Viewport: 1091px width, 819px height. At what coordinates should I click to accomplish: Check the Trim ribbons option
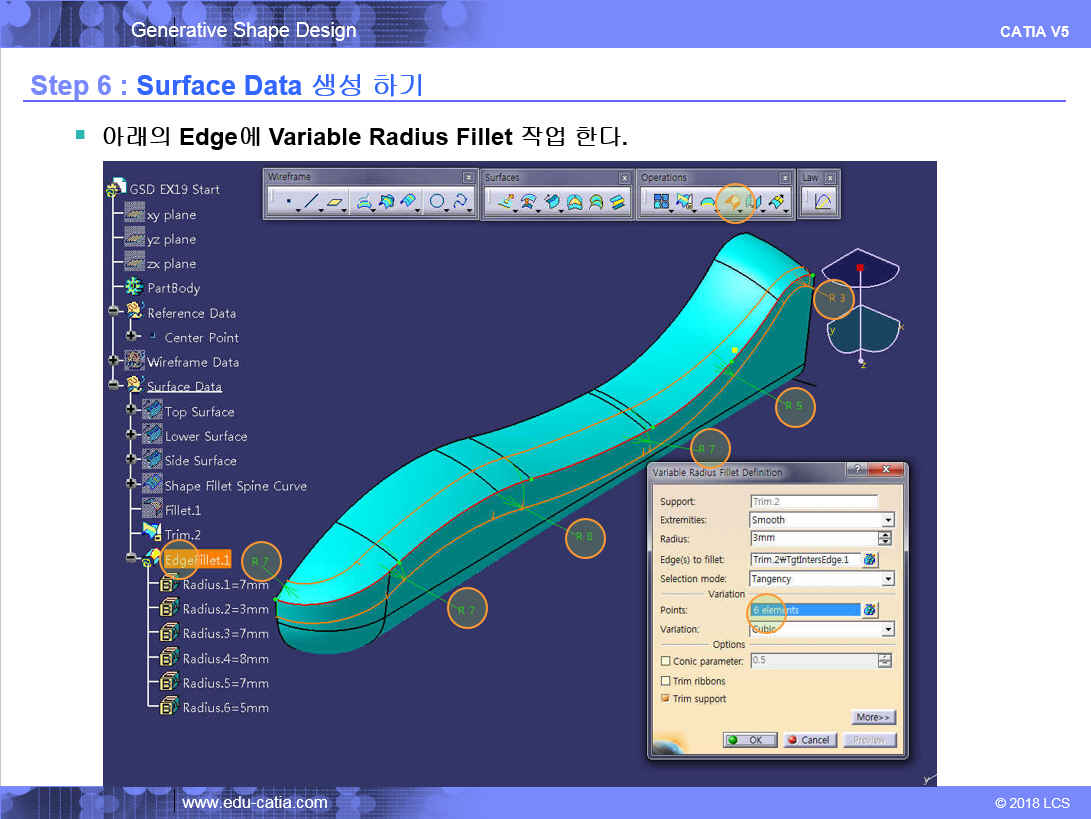click(666, 681)
